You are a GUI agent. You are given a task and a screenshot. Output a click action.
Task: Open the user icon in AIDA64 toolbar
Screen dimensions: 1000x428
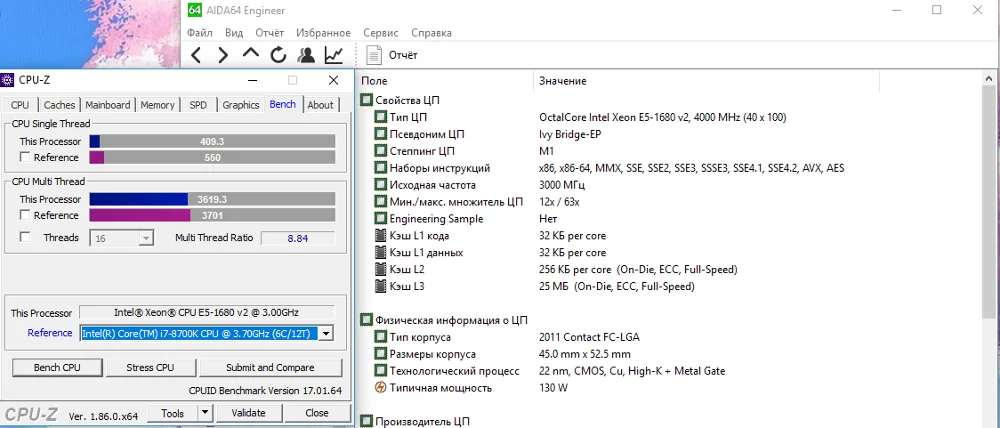pos(306,55)
